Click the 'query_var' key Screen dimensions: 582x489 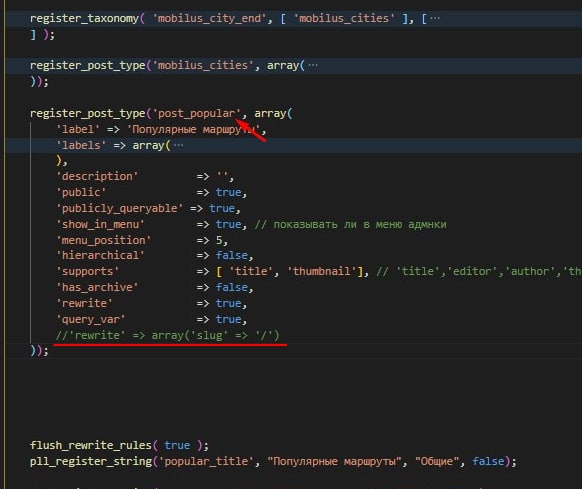[x=91, y=319]
